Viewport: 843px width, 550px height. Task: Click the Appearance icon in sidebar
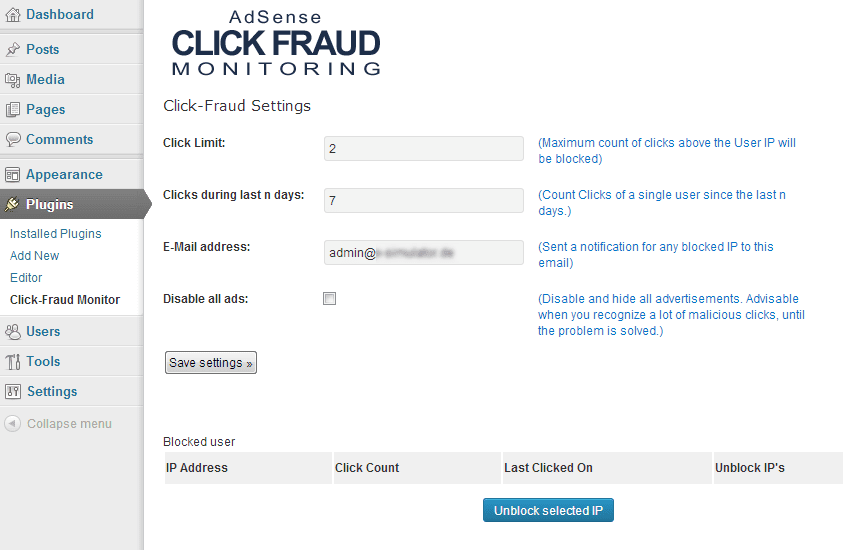13,174
